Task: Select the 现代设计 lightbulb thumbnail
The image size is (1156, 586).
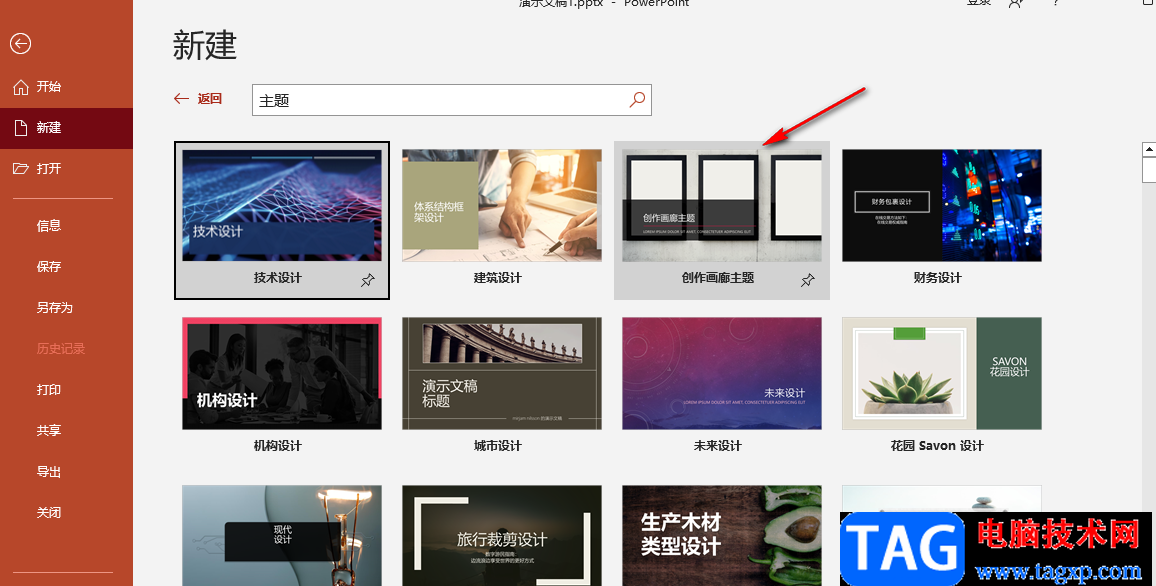Action: click(x=282, y=536)
